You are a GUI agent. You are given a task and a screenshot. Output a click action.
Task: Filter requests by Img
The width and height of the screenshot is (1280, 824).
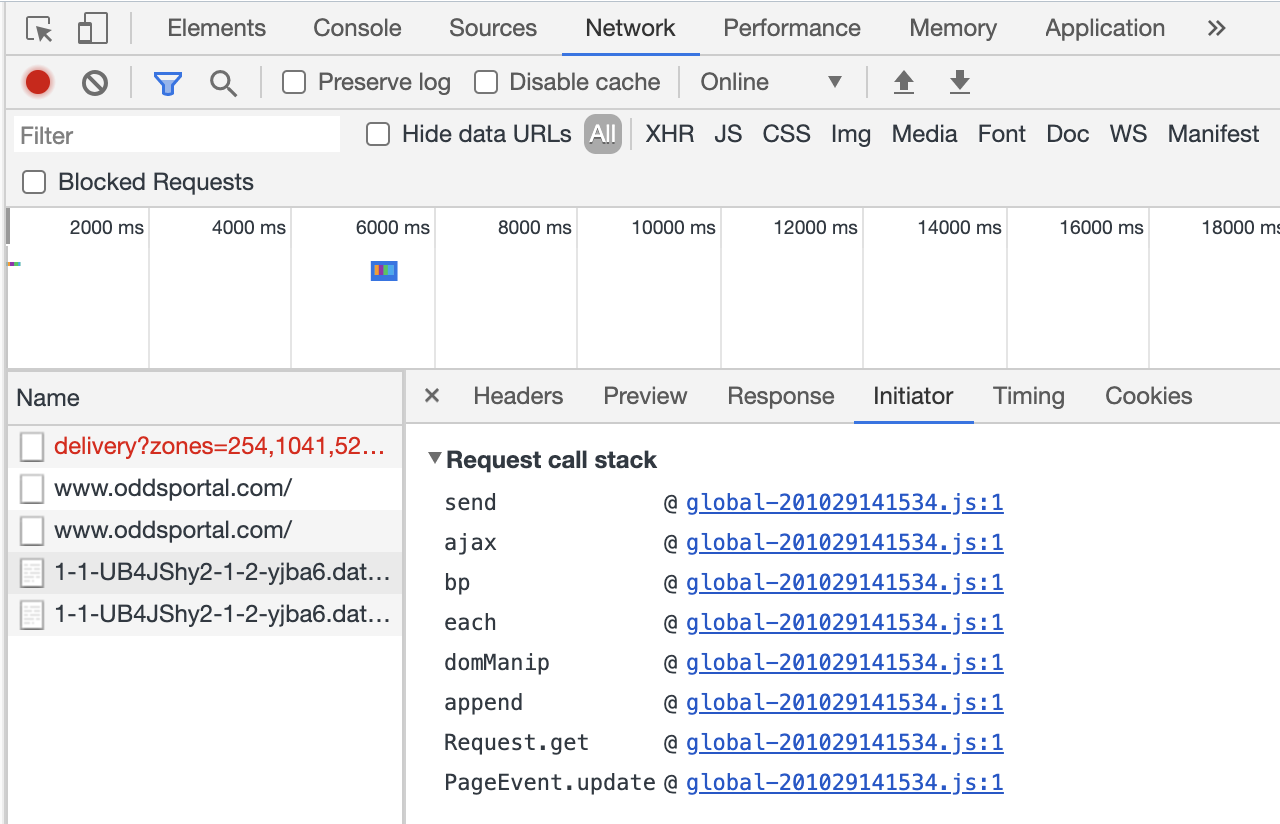[851, 134]
